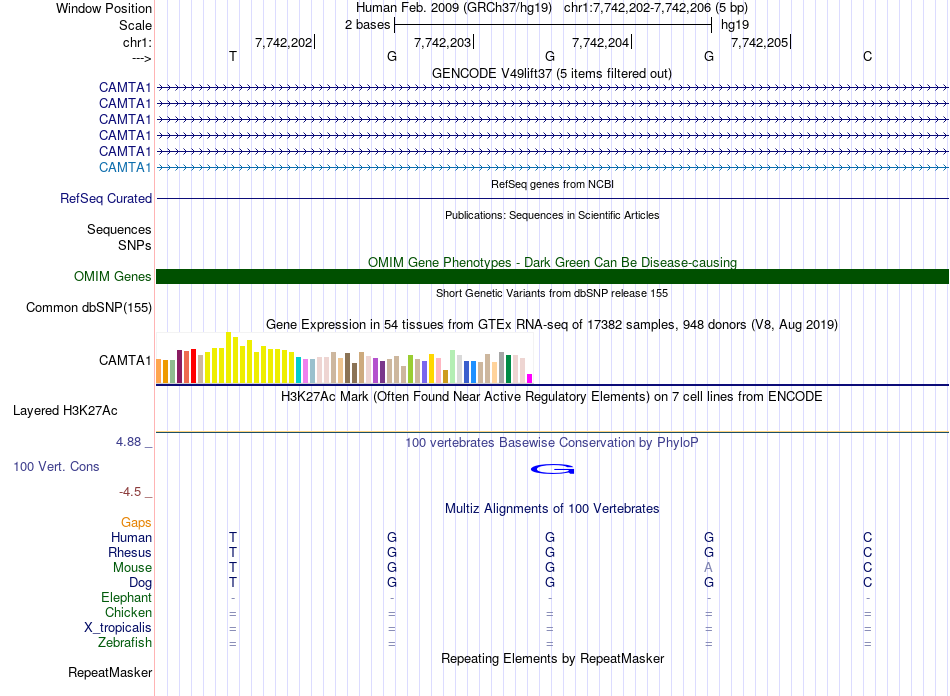Click the 4.88 PhyloP upper scale value
The height and width of the screenshot is (696, 950).
click(128, 442)
